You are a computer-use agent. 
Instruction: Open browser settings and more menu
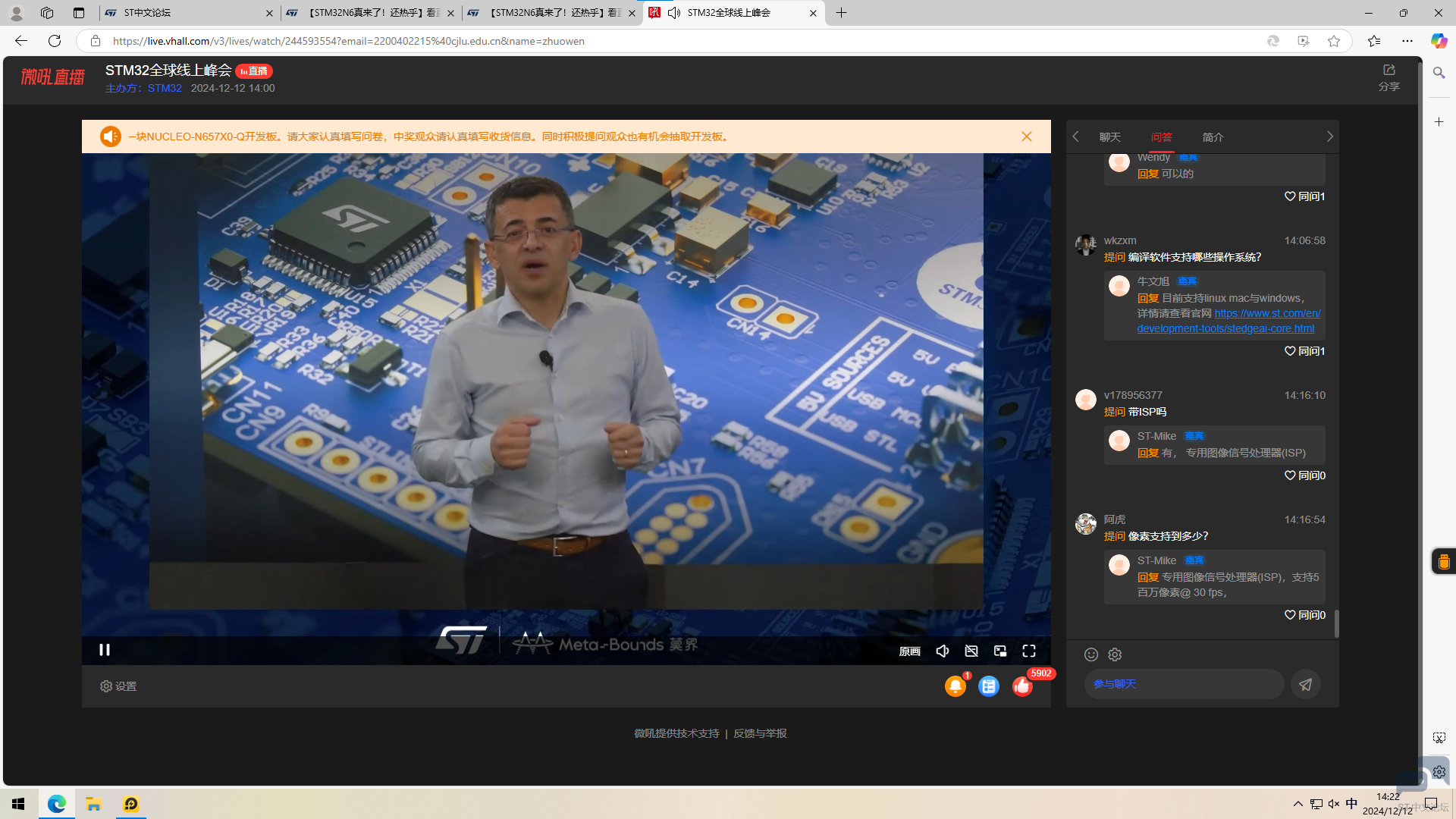pyautogui.click(x=1407, y=41)
